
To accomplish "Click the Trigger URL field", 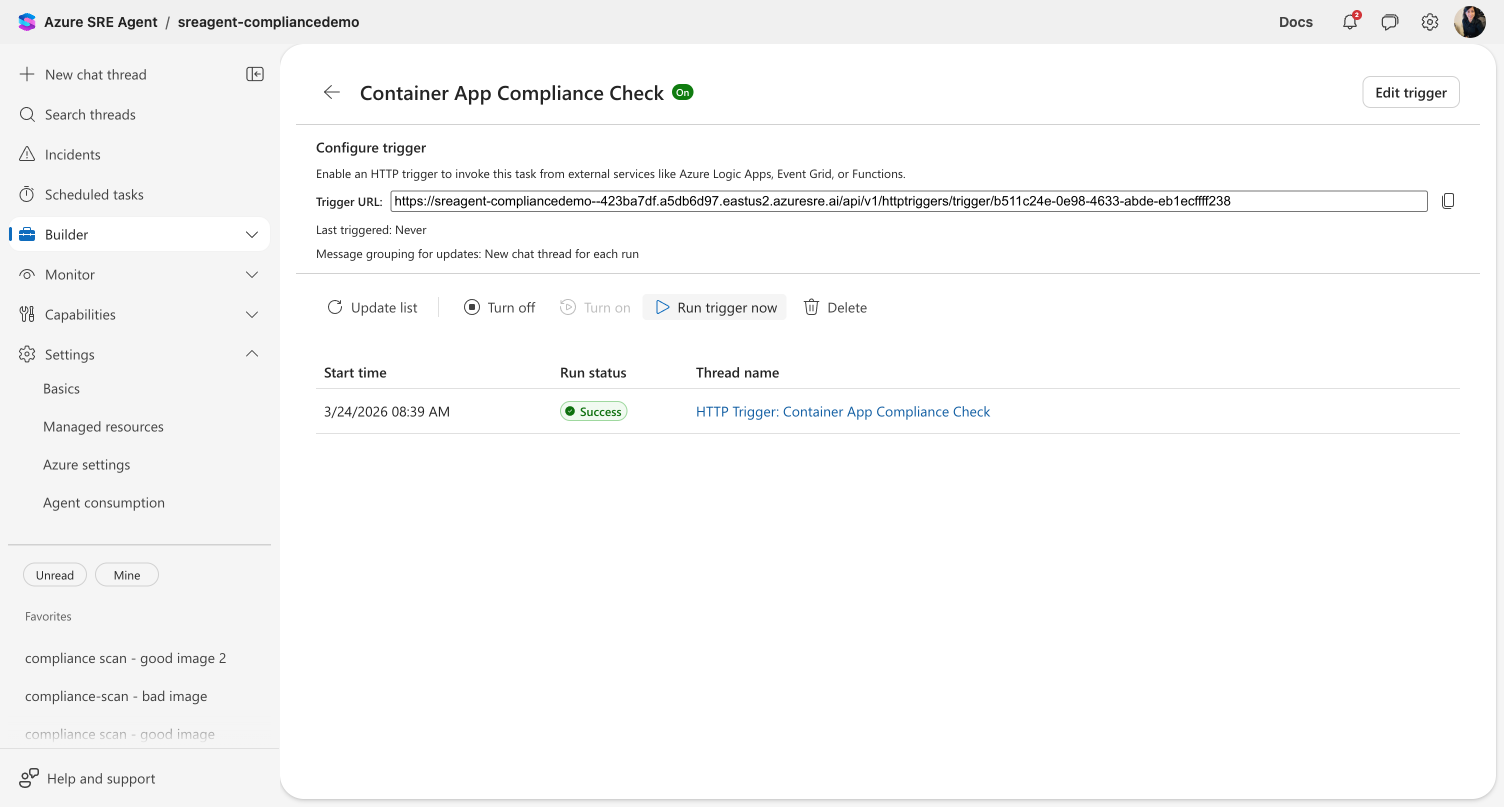I will tap(909, 201).
